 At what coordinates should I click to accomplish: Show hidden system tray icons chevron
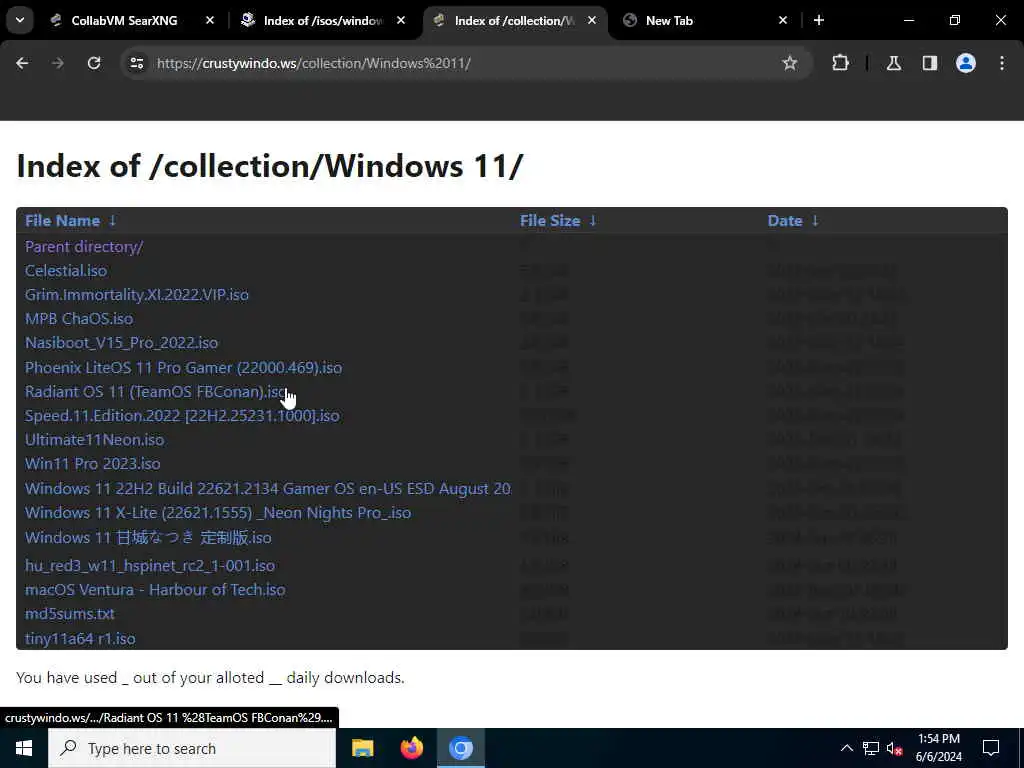[846, 748]
